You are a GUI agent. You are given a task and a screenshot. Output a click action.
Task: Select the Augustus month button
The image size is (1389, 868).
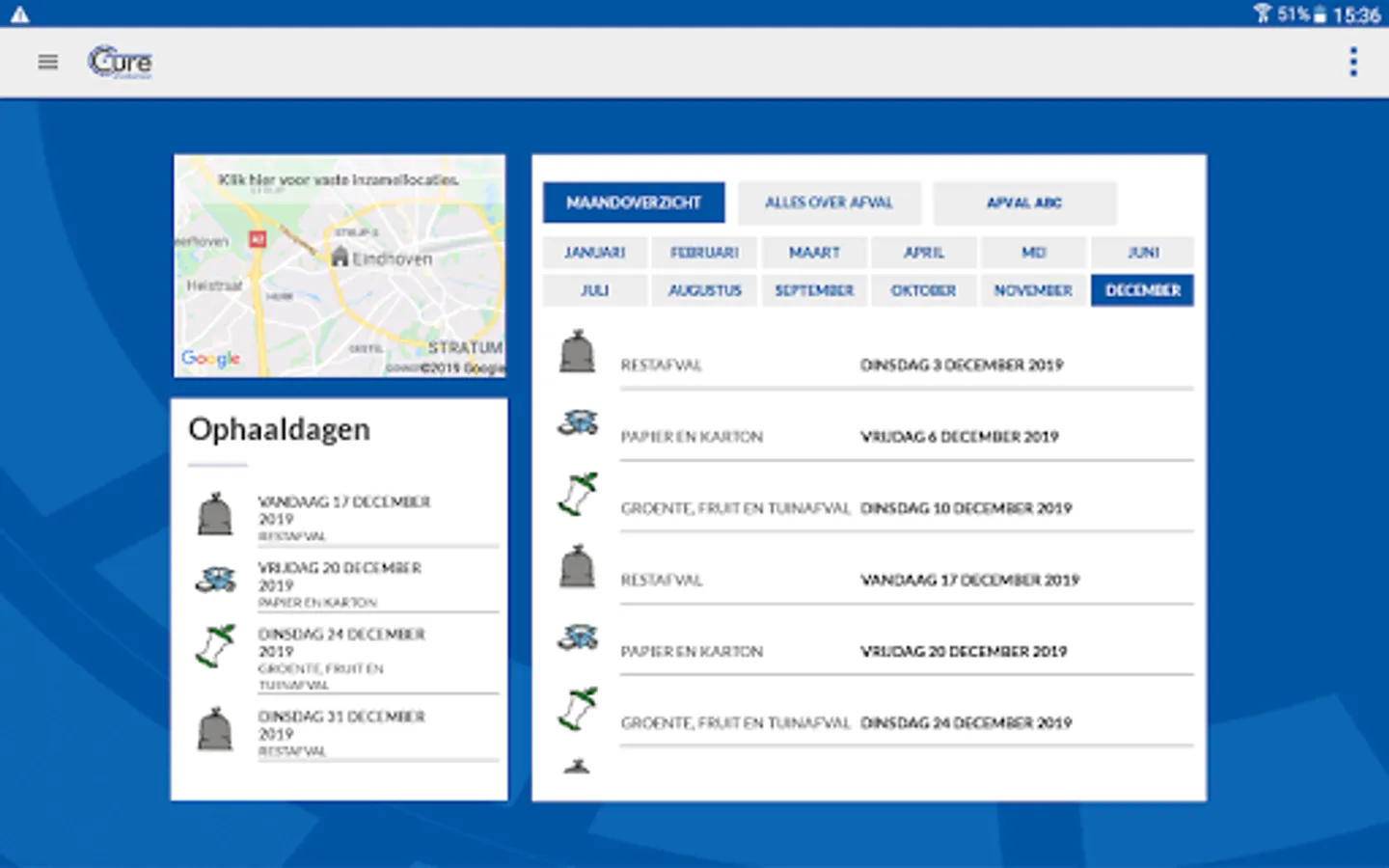click(704, 290)
